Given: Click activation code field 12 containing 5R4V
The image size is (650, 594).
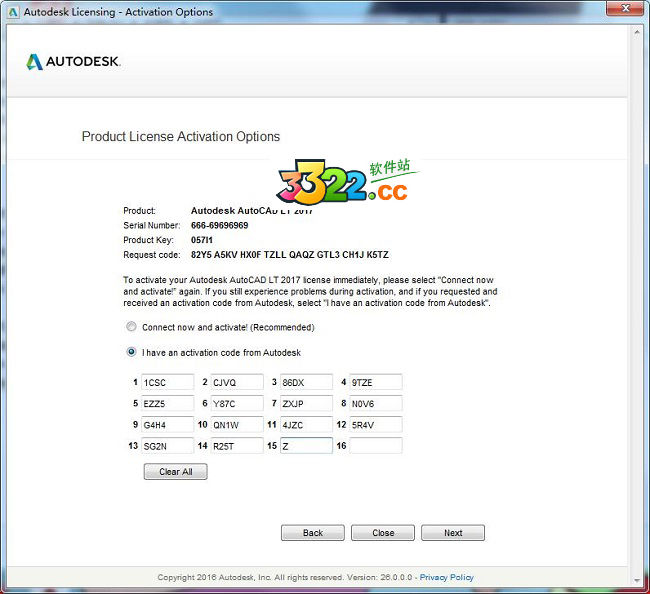Looking at the screenshot, I should [x=376, y=424].
